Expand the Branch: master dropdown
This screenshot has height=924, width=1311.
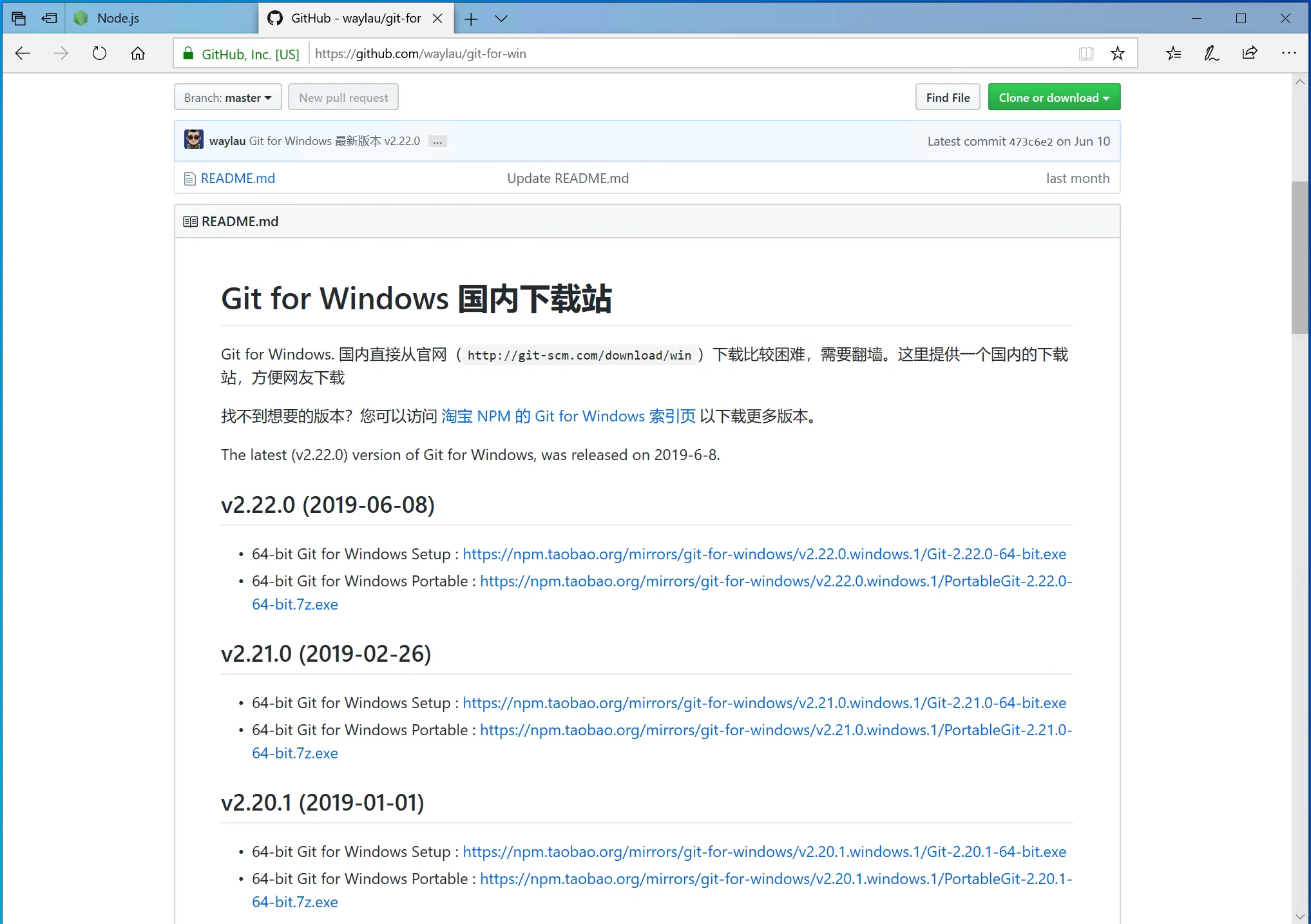tap(227, 97)
